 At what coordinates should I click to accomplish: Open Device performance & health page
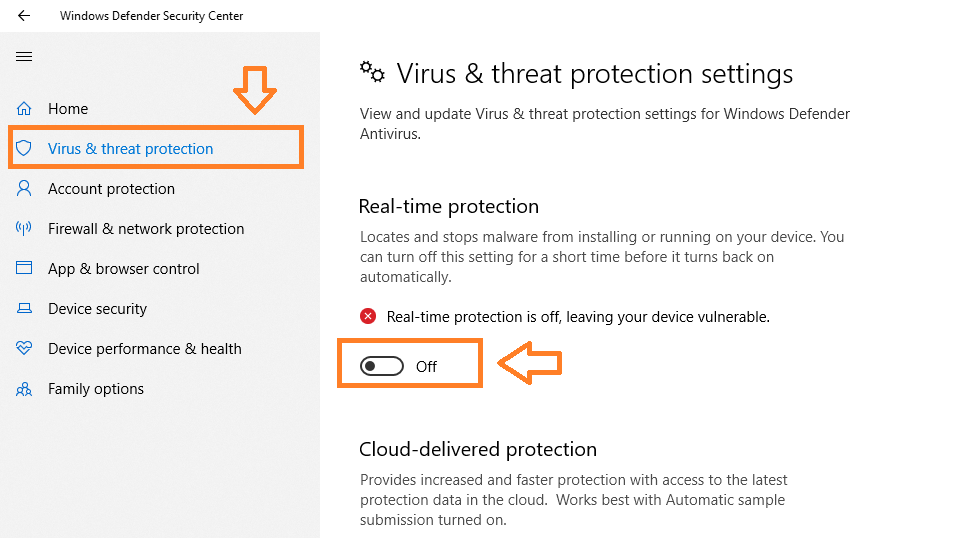[x=145, y=348]
